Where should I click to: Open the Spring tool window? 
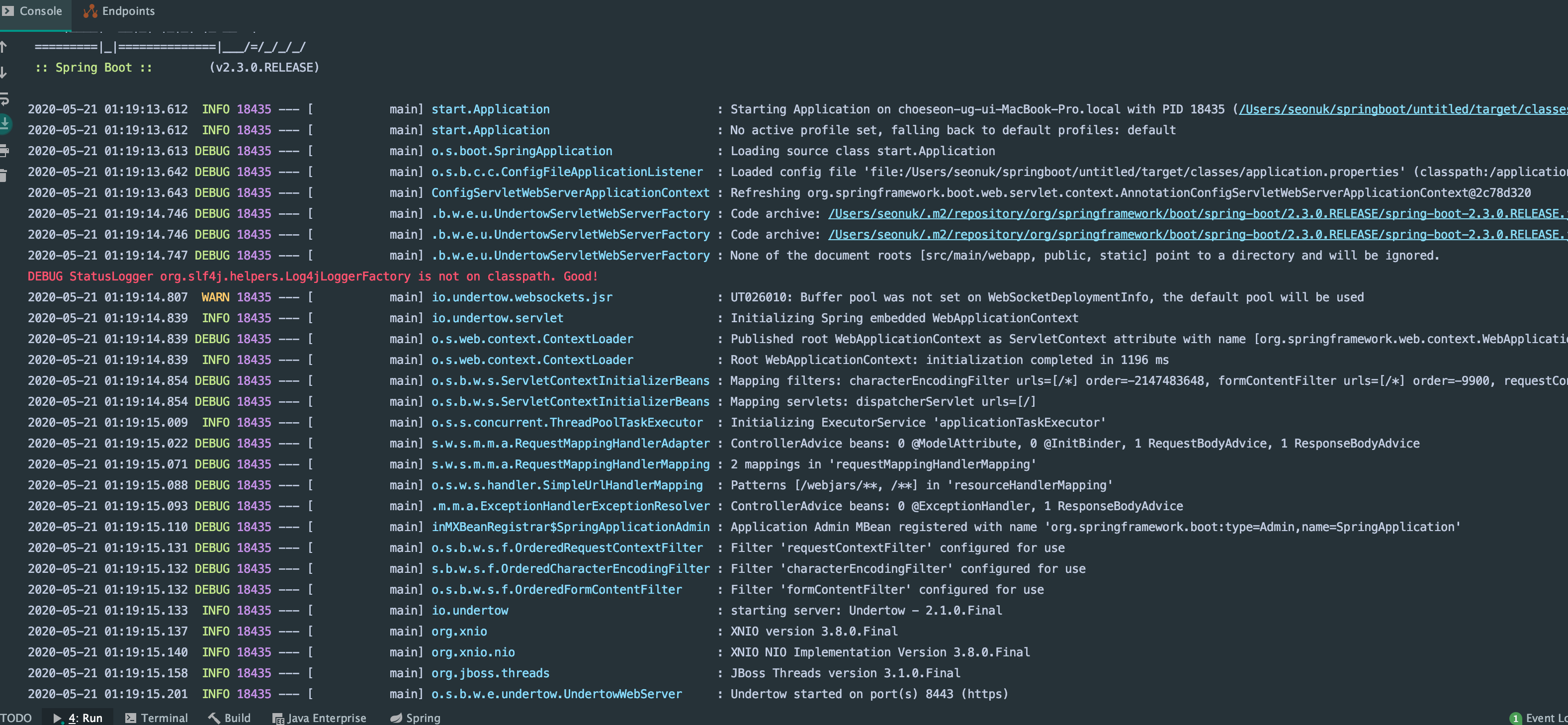[x=415, y=718]
